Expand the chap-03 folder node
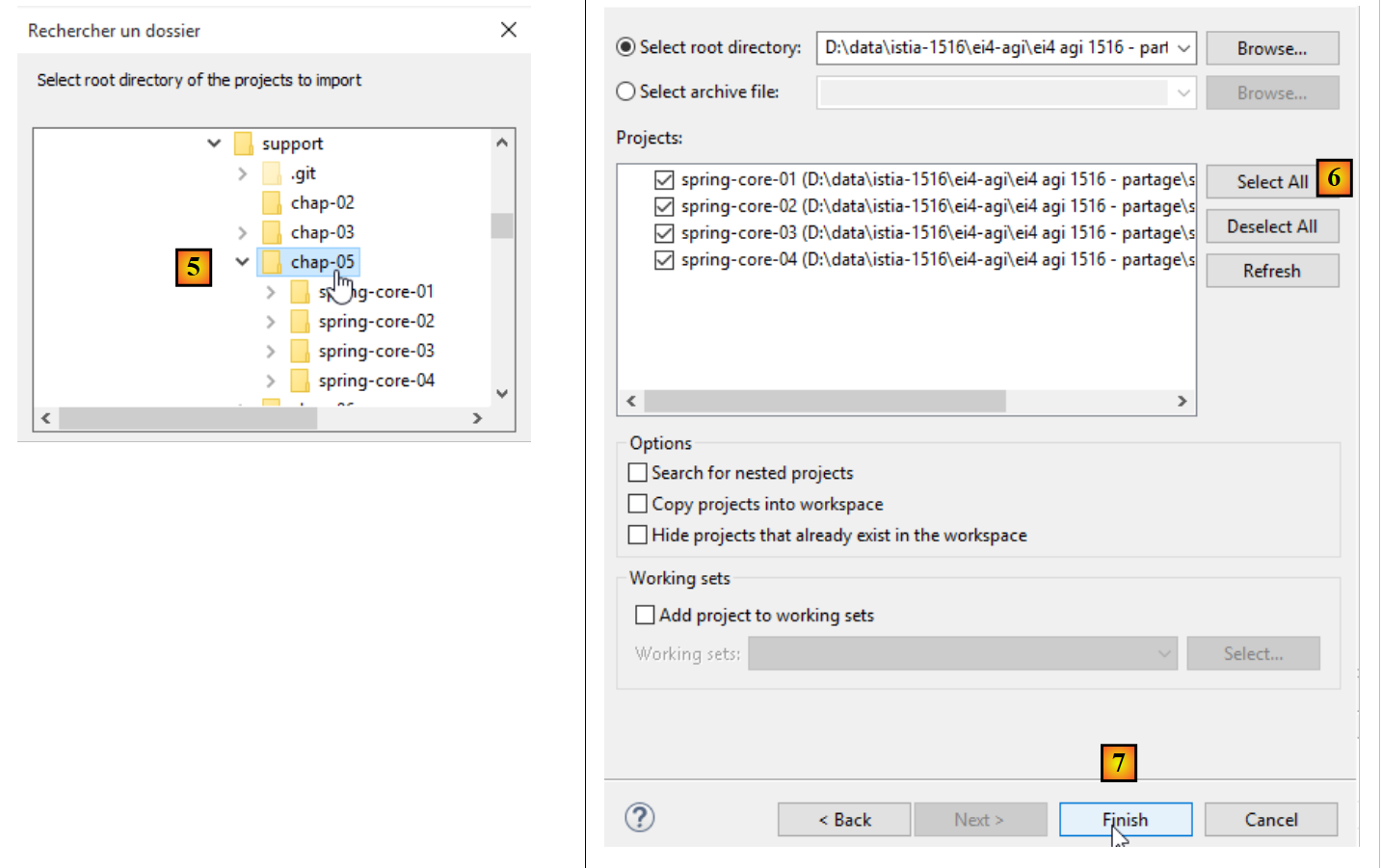This screenshot has height=868, width=1382. tap(242, 233)
